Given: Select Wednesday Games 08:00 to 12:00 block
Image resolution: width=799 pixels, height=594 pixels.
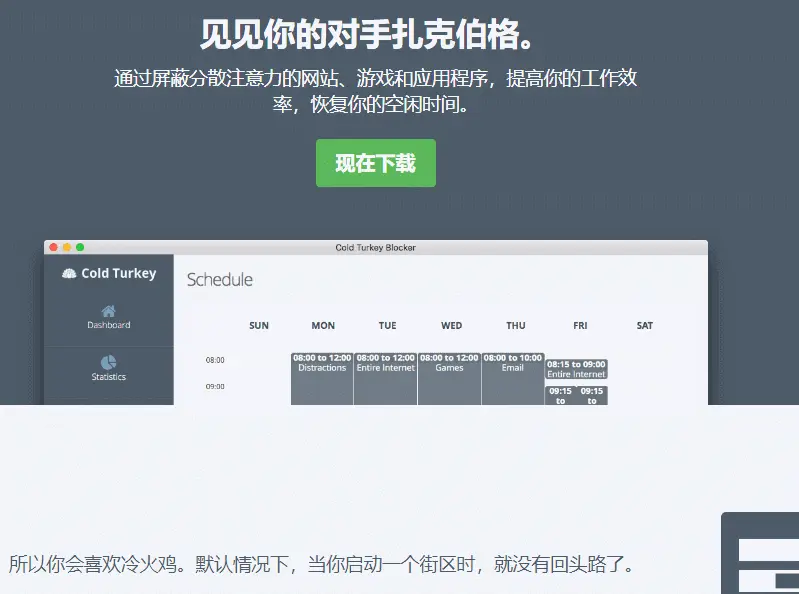Looking at the screenshot, I should tap(449, 379).
